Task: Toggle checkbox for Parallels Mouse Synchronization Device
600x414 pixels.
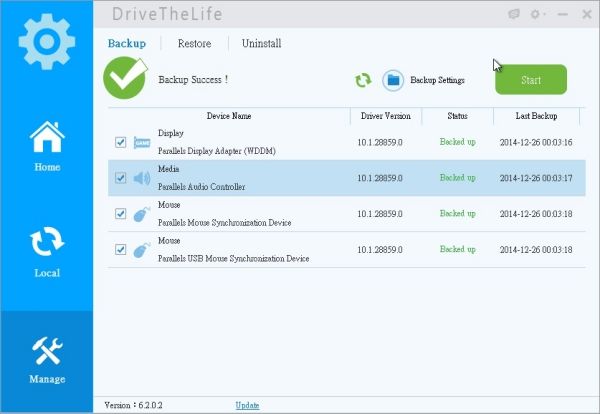Action: point(121,214)
